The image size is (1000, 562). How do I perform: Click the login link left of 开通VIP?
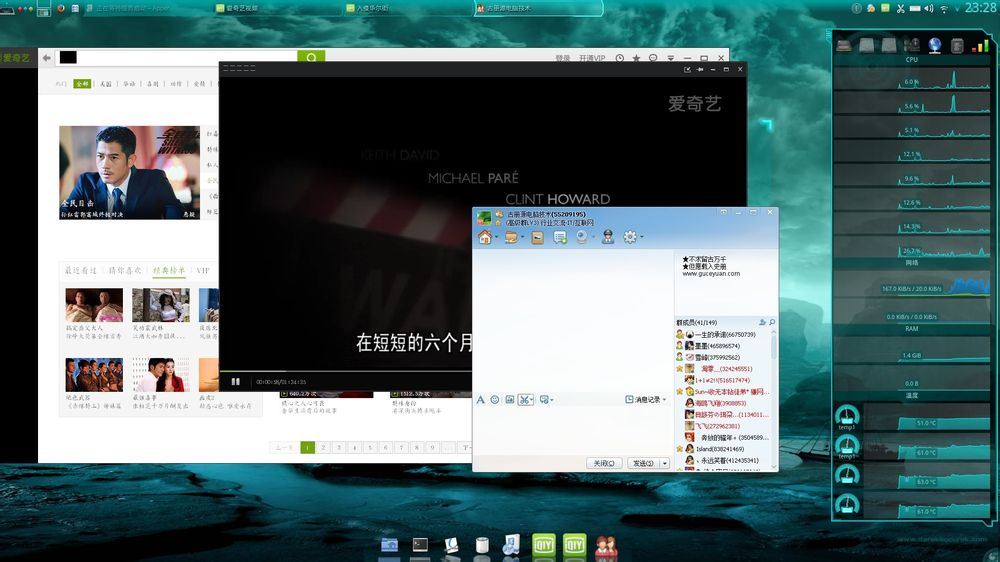point(562,58)
